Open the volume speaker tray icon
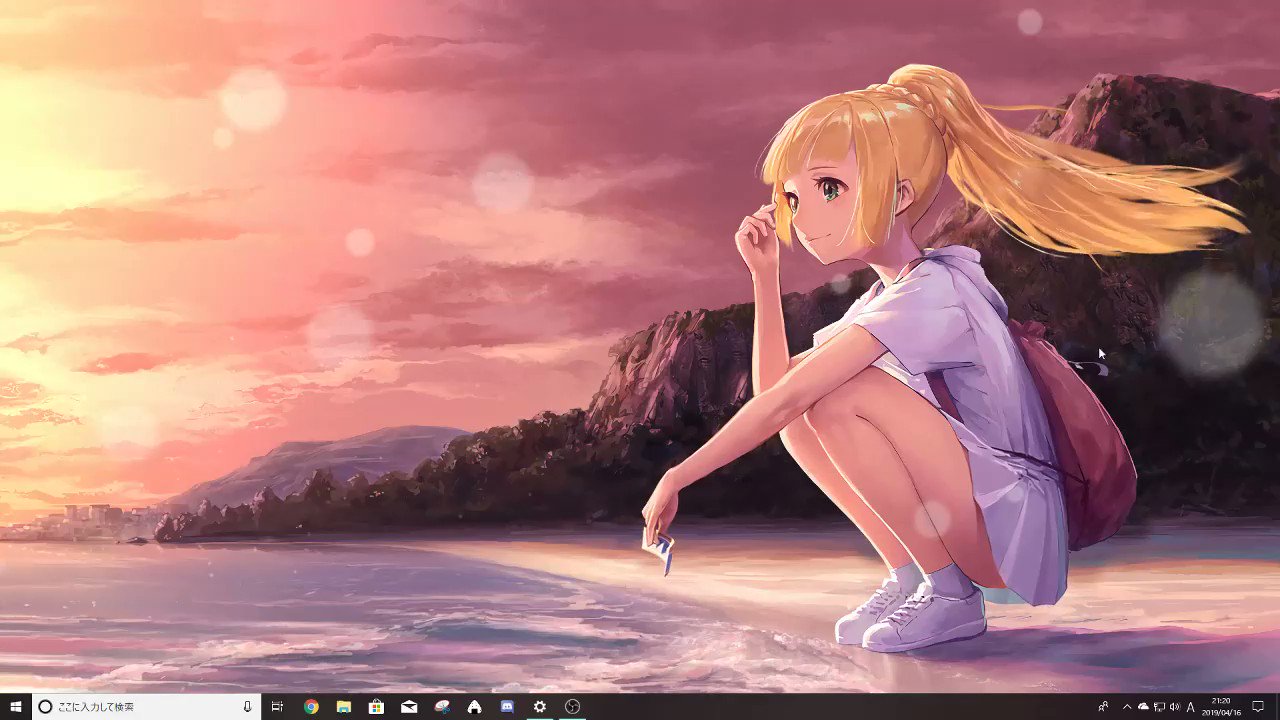Image resolution: width=1280 pixels, height=720 pixels. tap(1174, 706)
